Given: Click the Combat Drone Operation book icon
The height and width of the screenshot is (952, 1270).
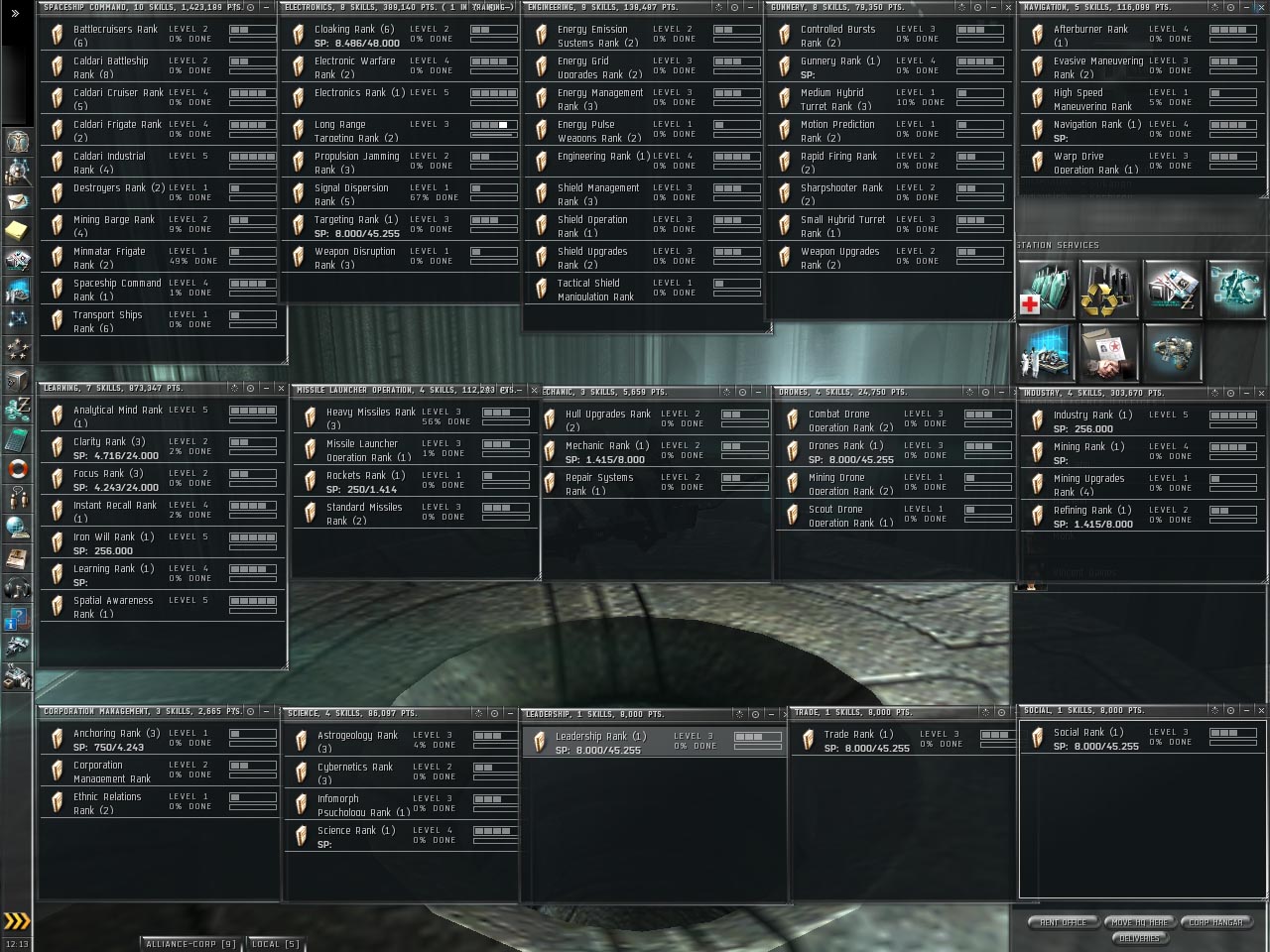Looking at the screenshot, I should point(793,420).
